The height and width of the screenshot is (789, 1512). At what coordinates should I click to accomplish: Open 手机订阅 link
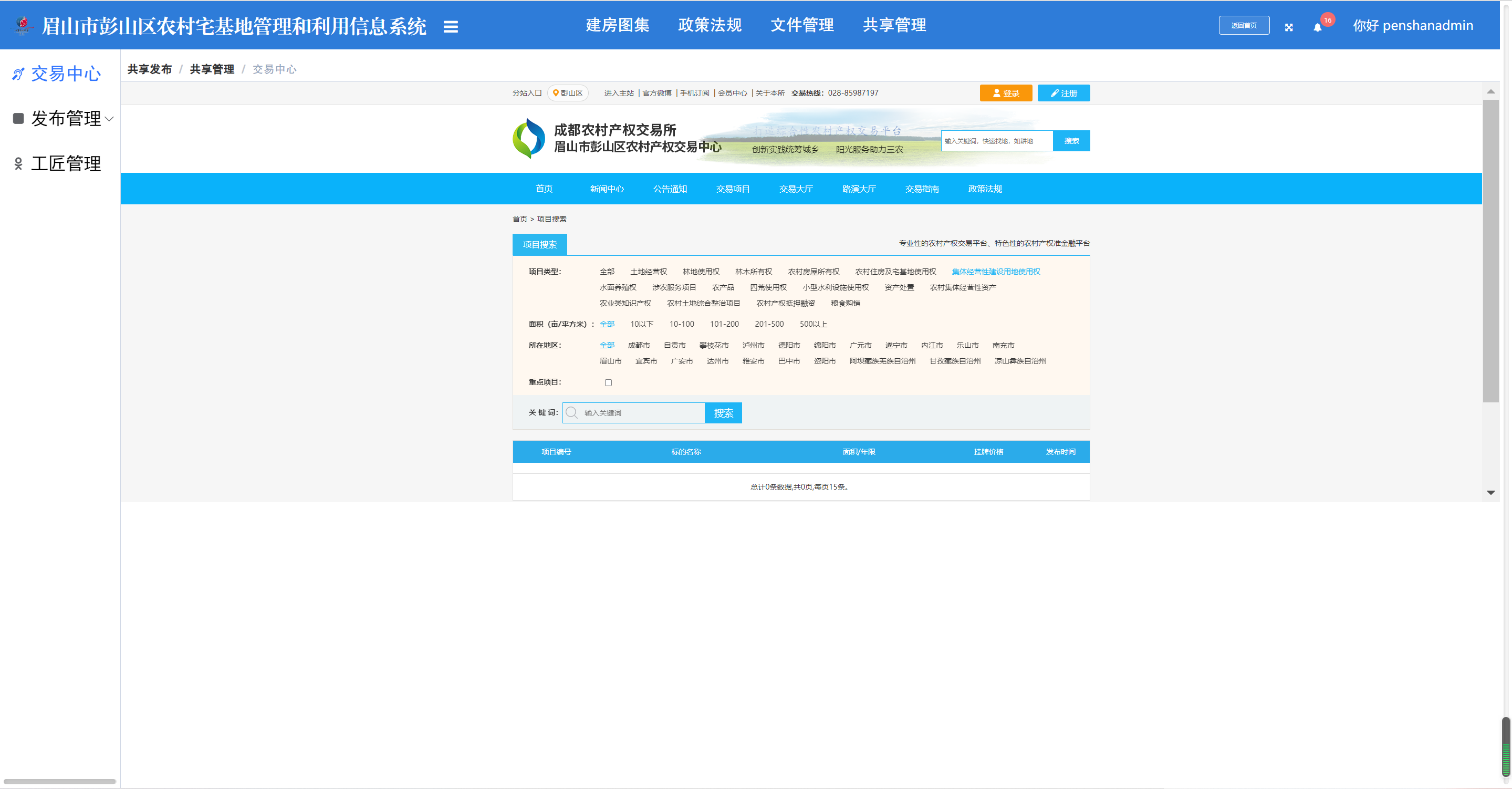tap(694, 94)
